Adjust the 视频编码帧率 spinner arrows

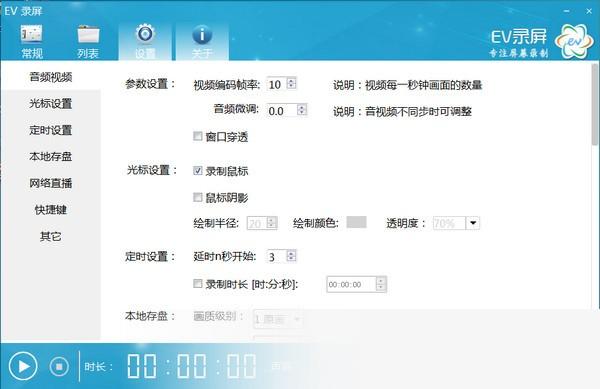(x=292, y=83)
